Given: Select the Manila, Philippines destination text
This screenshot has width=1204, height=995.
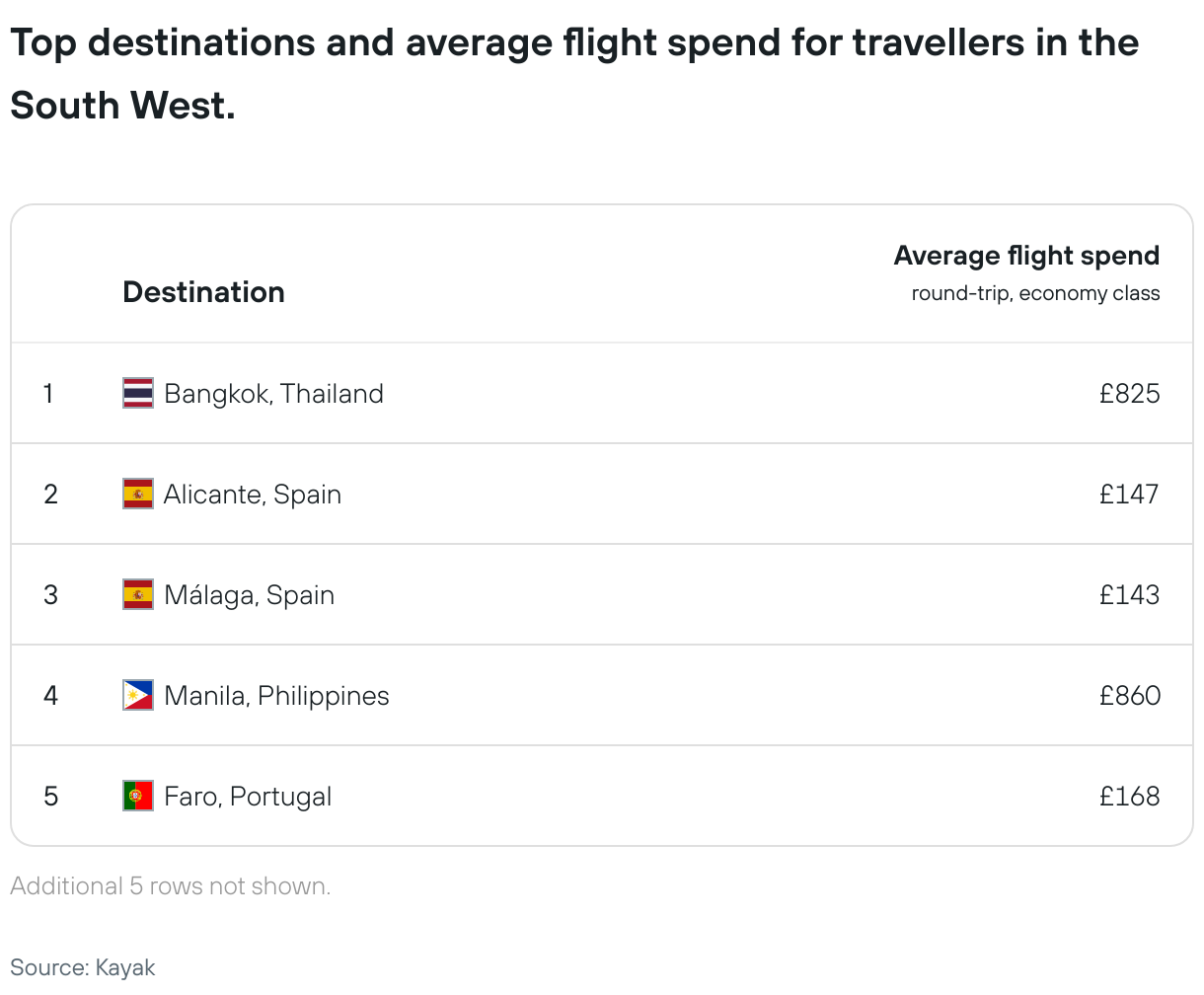Looking at the screenshot, I should (x=276, y=696).
